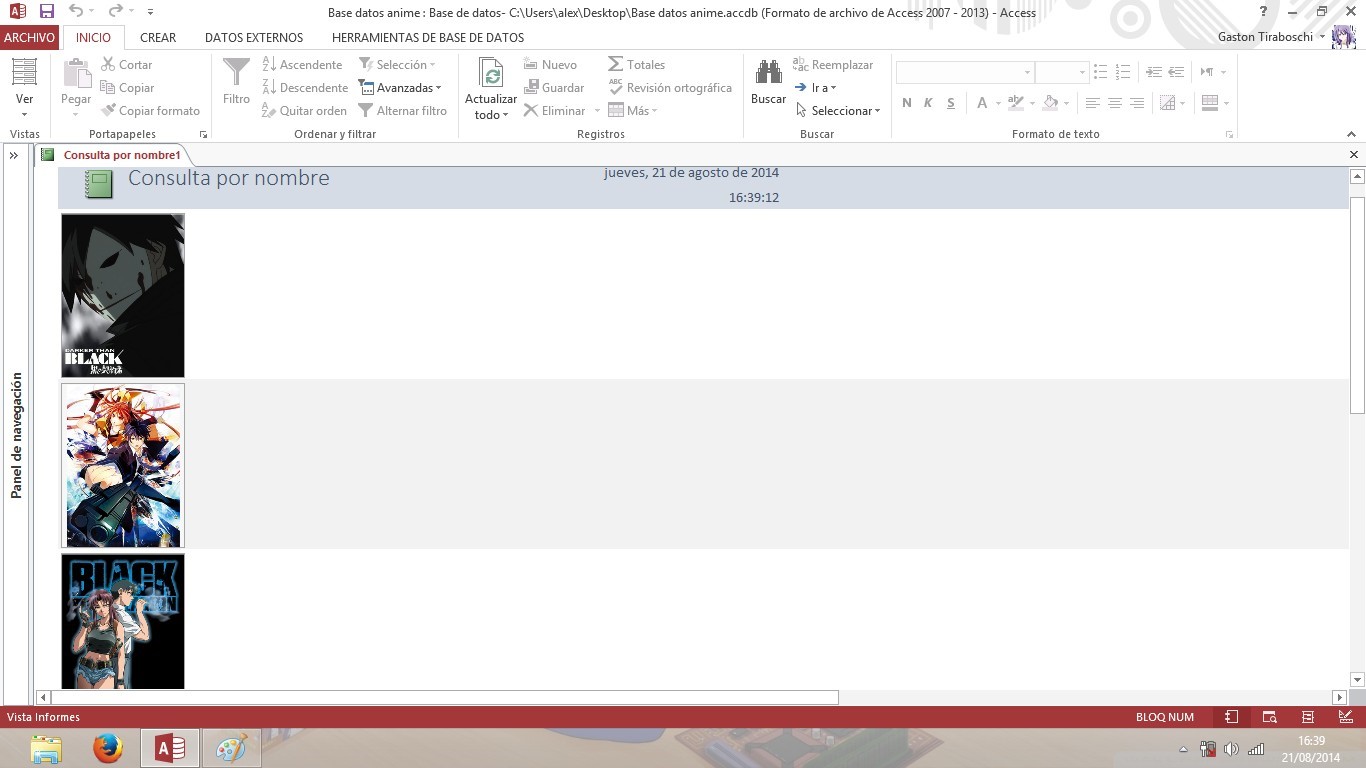Open the font size combo box
Screen dimensions: 1366x768
tap(1062, 72)
